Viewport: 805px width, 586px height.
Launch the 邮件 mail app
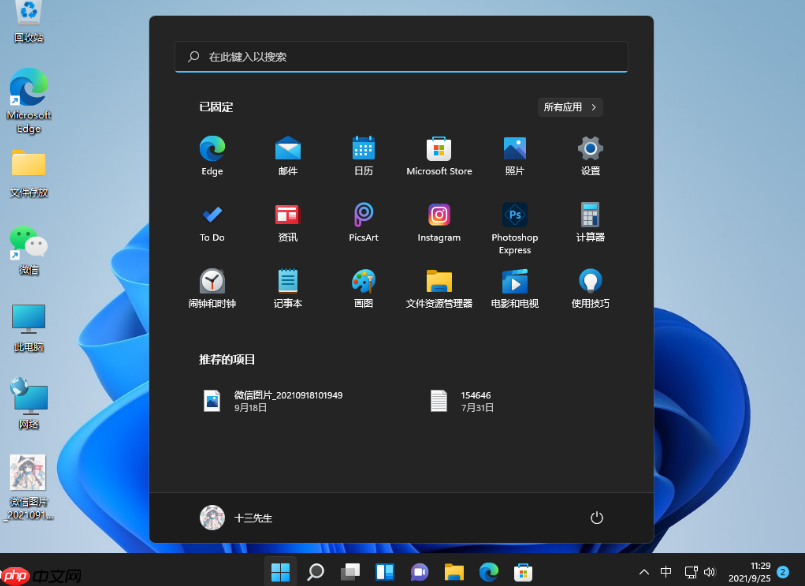pyautogui.click(x=288, y=156)
